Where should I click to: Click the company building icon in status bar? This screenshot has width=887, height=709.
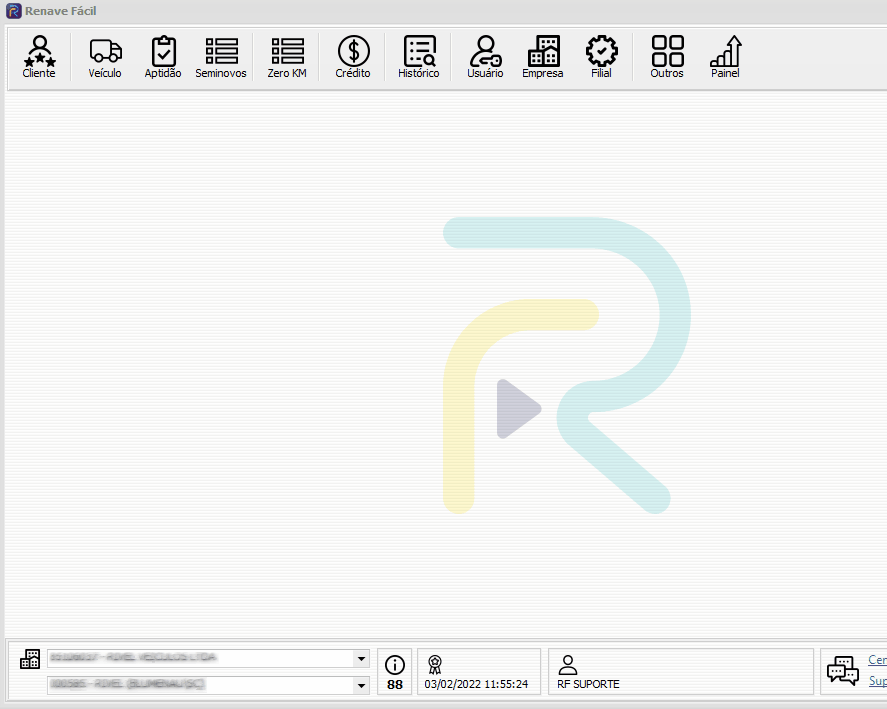pos(30,659)
